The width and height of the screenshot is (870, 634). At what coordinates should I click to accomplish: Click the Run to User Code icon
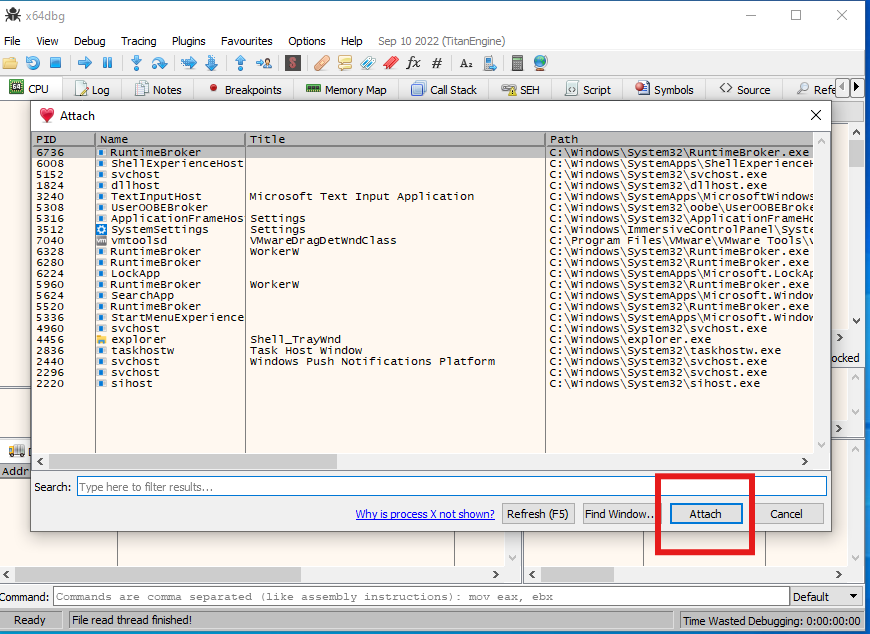point(264,63)
